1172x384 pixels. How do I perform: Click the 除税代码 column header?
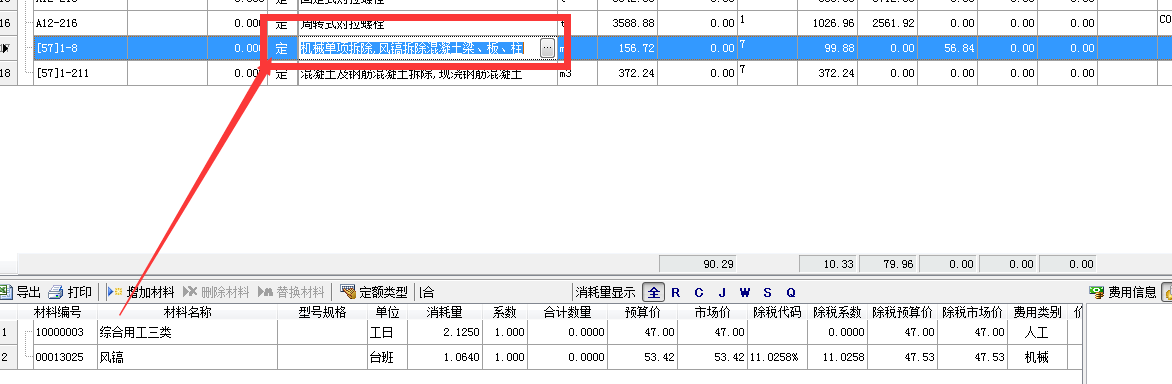pyautogui.click(x=778, y=312)
